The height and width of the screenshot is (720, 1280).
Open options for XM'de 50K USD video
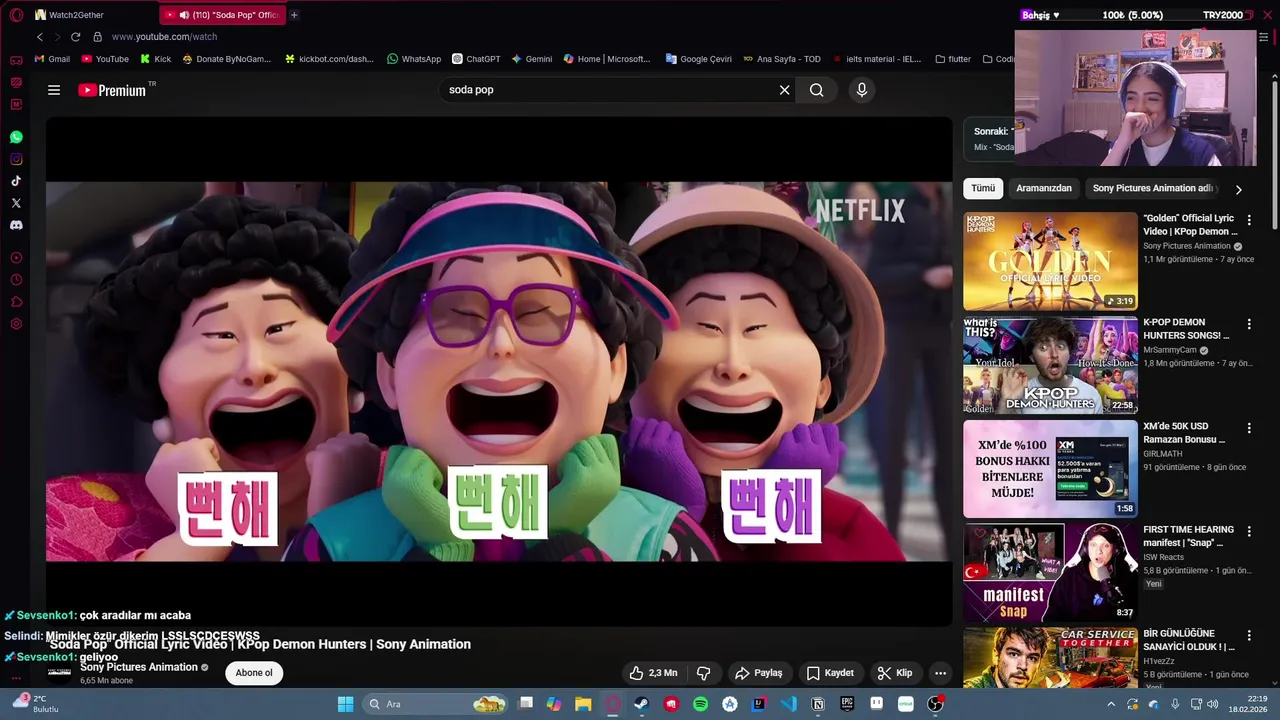coord(1249,428)
